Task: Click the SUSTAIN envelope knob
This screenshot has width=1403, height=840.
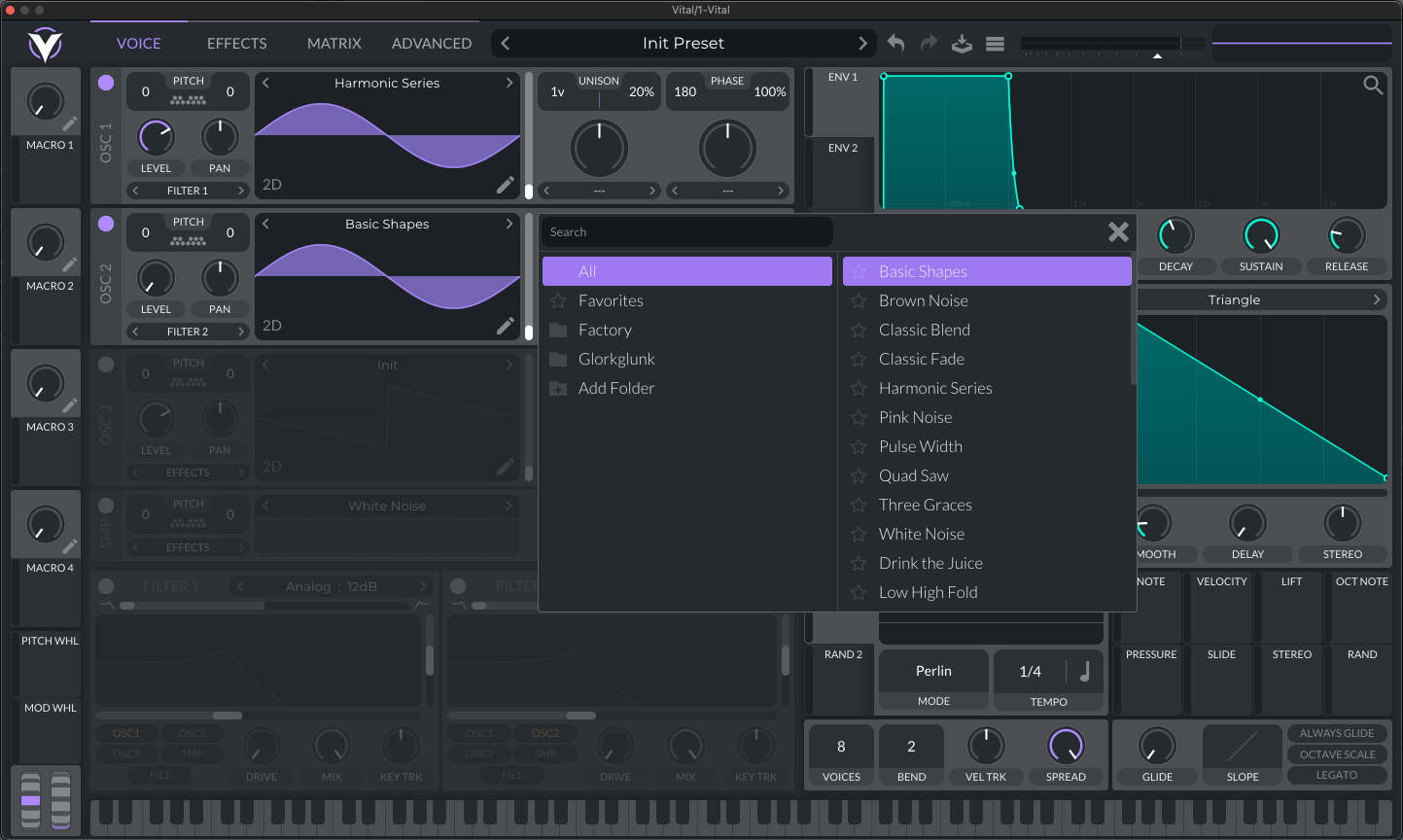Action: tap(1261, 235)
